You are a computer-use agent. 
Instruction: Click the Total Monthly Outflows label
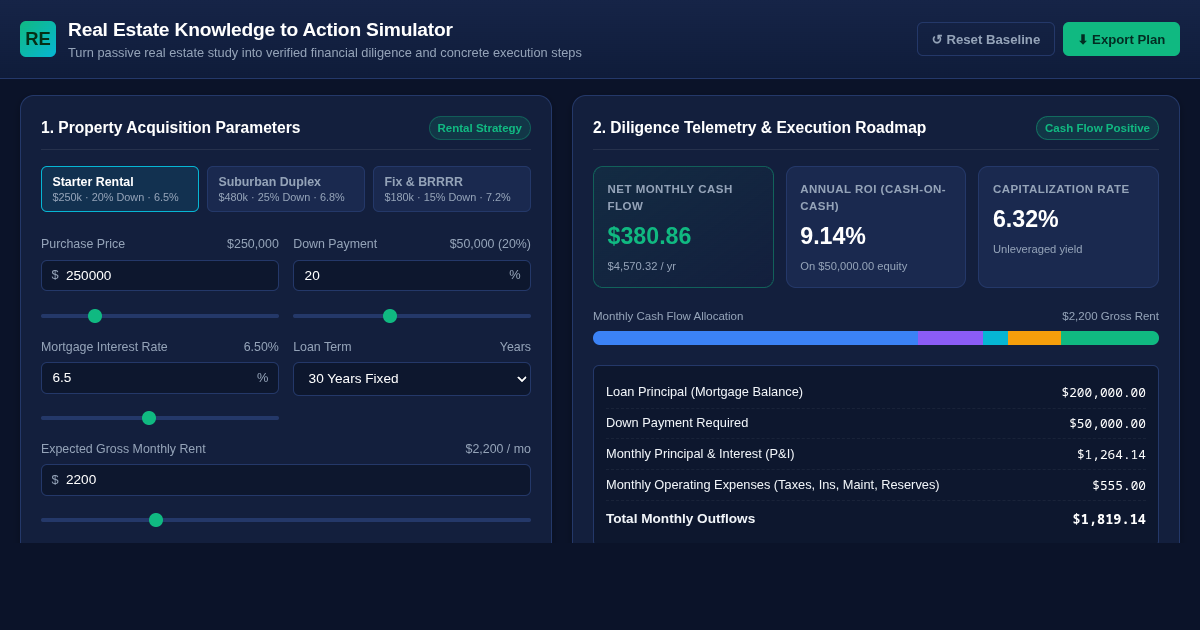pyautogui.click(x=680, y=519)
